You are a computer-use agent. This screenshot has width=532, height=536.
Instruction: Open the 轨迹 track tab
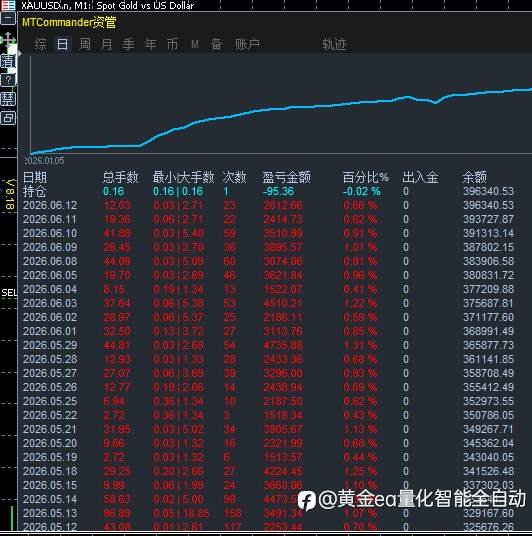334,44
